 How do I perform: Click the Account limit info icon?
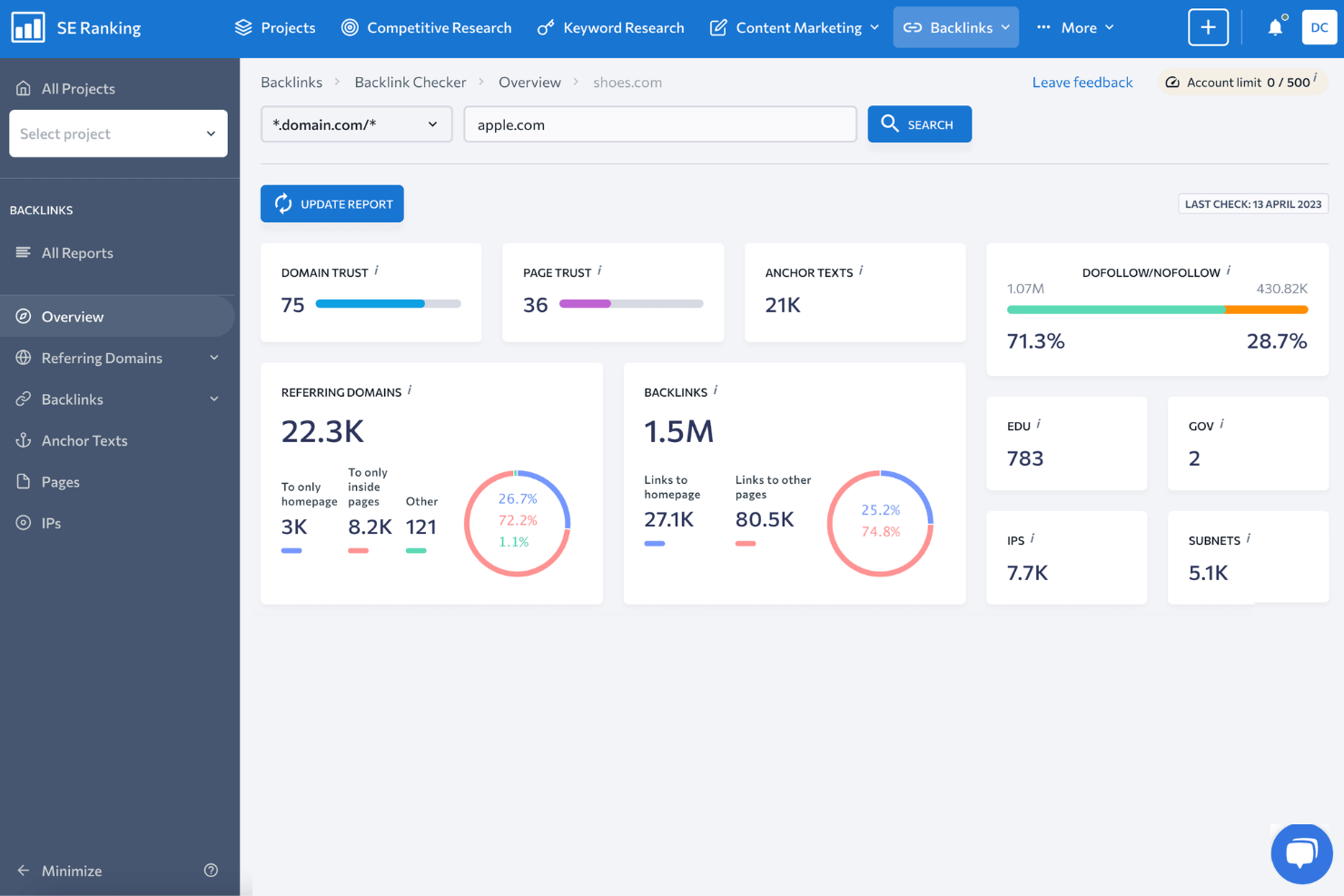tap(1315, 78)
